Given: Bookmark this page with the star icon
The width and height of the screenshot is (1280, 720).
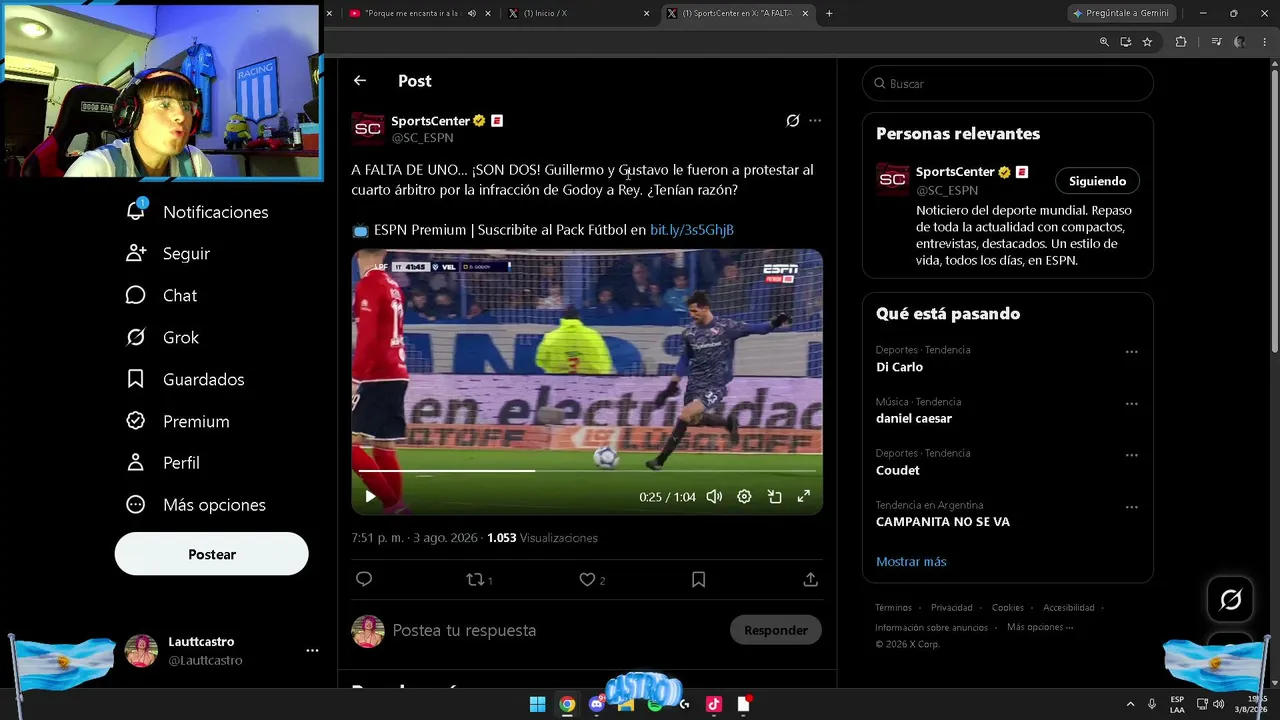Looking at the screenshot, I should (x=1147, y=42).
